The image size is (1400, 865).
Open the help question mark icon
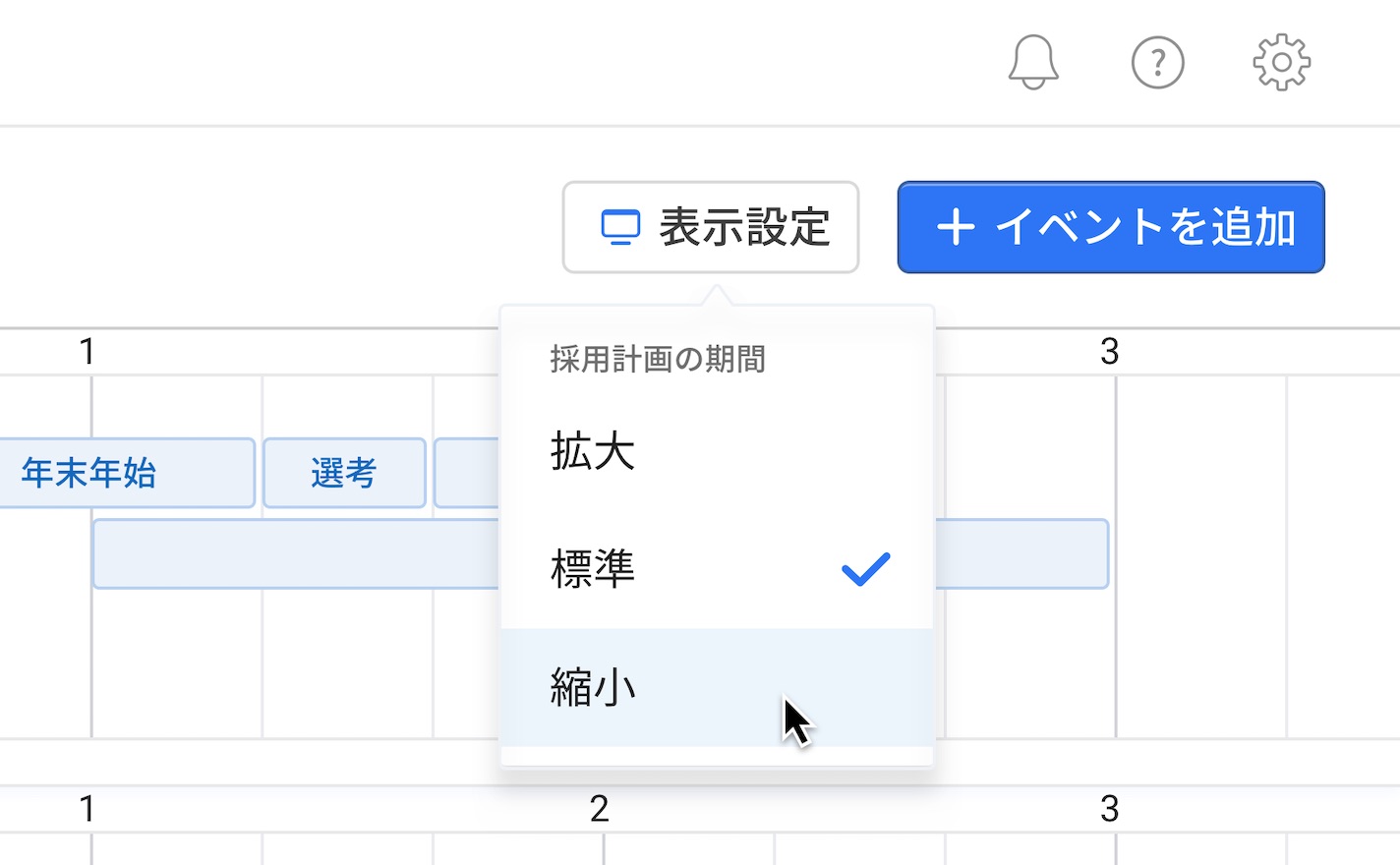[x=1157, y=63]
